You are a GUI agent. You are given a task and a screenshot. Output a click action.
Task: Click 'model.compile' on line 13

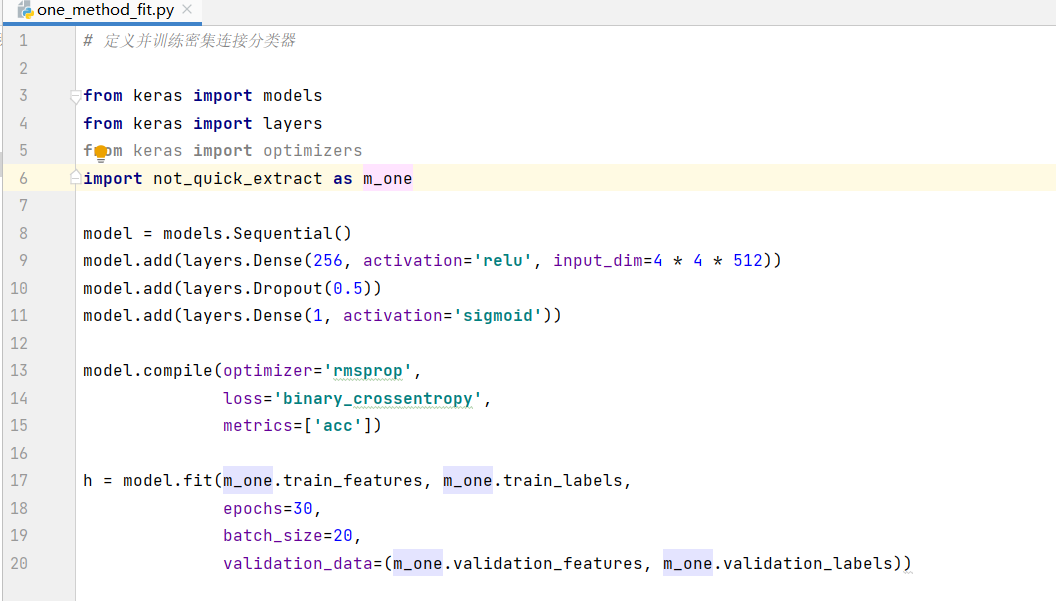pyautogui.click(x=147, y=371)
